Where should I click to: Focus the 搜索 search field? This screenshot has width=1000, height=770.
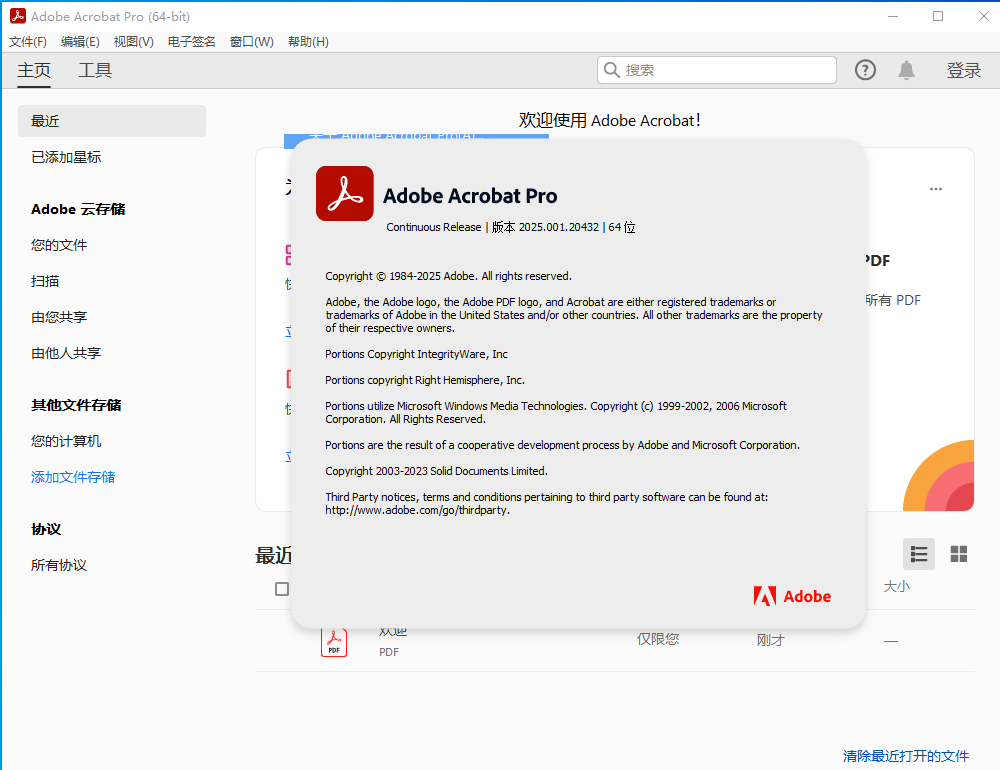[717, 70]
